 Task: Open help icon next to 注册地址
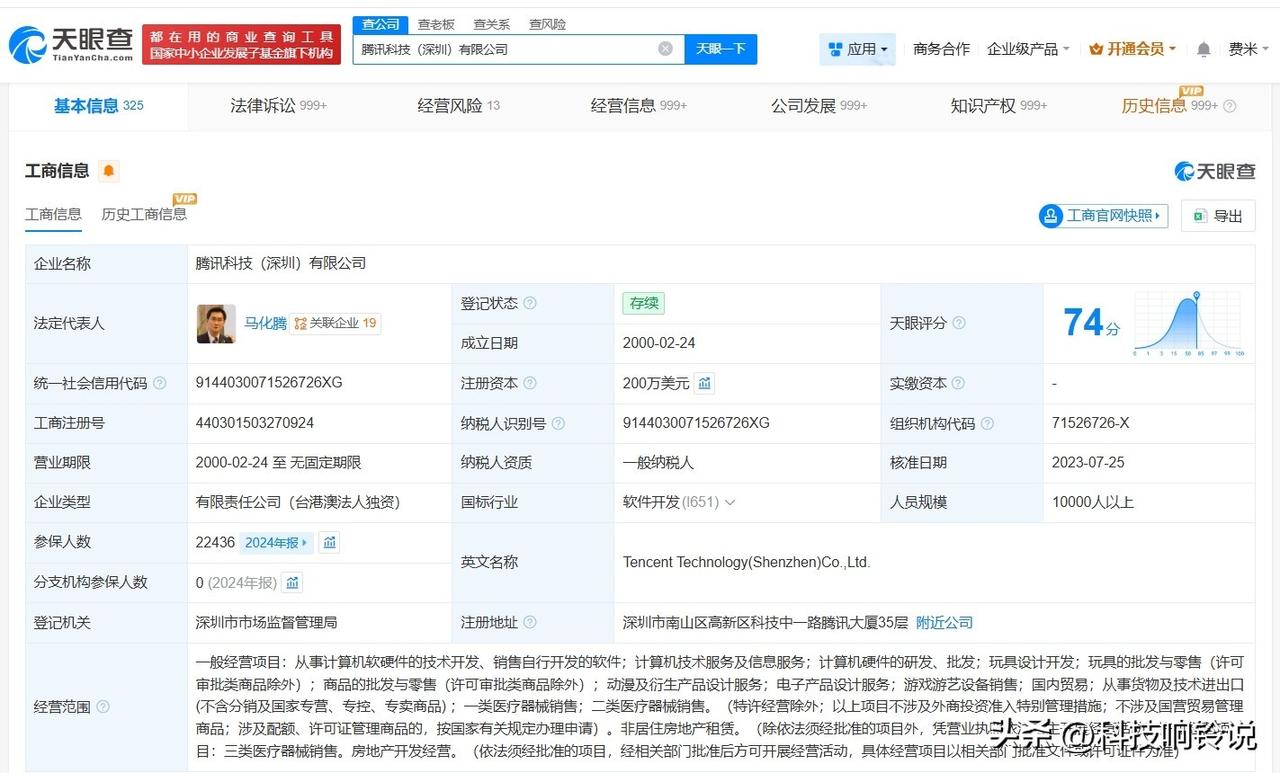530,622
